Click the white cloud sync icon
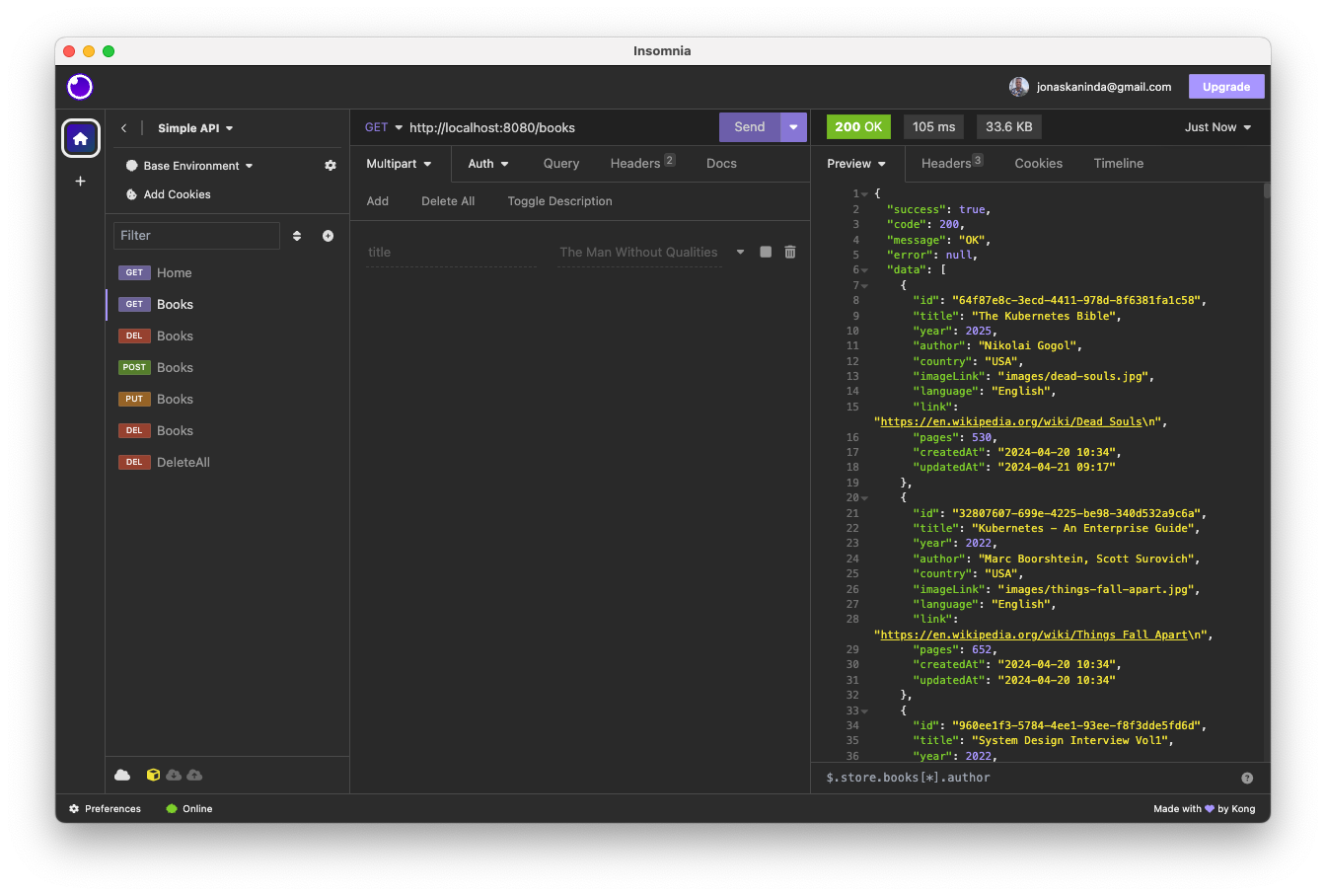1326x896 pixels. tap(122, 775)
